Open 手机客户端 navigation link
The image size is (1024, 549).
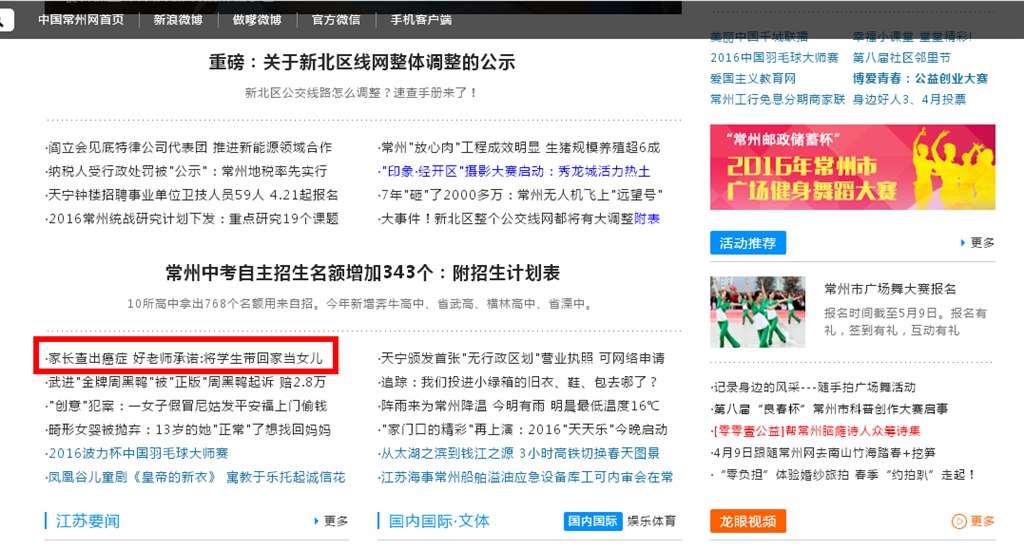421,20
